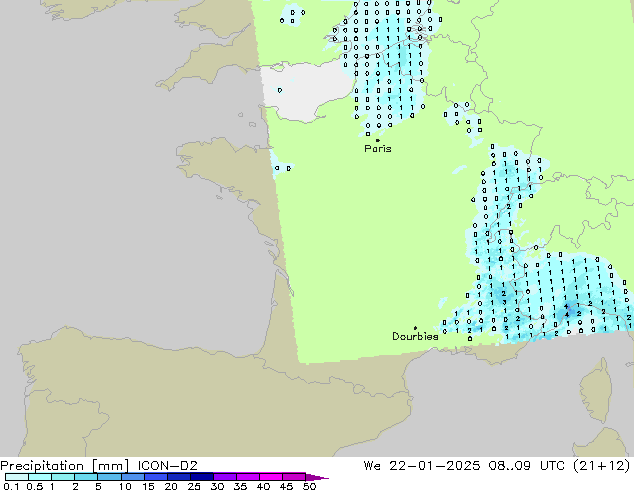Click the '45' legend value
The image size is (634, 490).
pyautogui.click(x=286, y=486)
